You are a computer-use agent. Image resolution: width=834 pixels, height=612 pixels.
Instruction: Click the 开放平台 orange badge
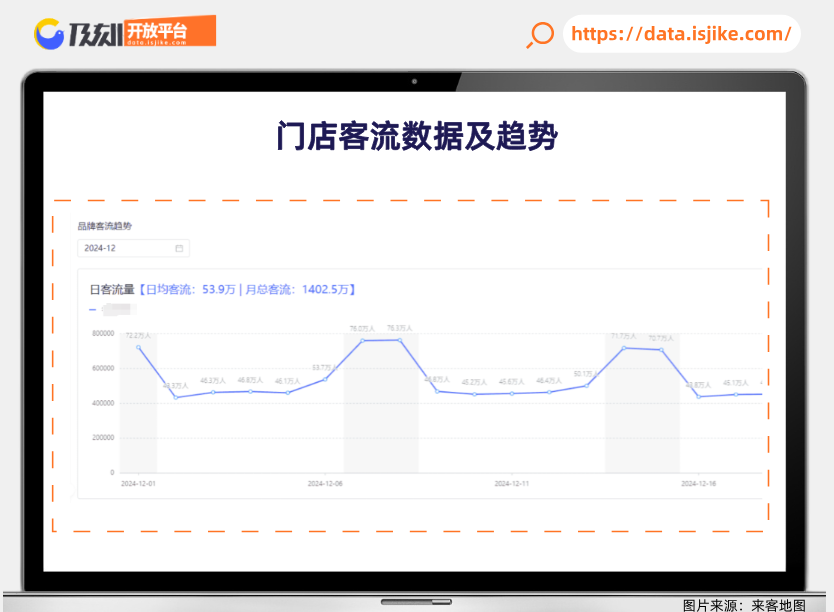157,31
